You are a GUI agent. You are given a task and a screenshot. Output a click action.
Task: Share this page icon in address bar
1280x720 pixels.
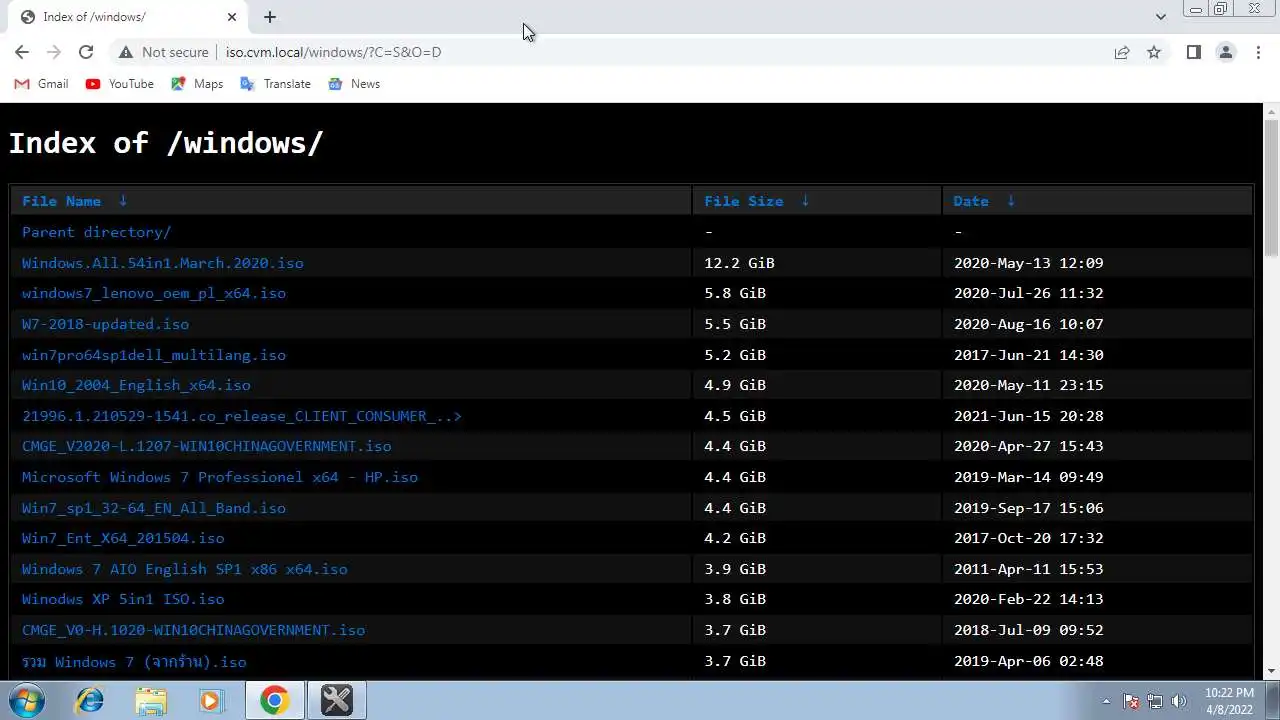pos(1122,52)
